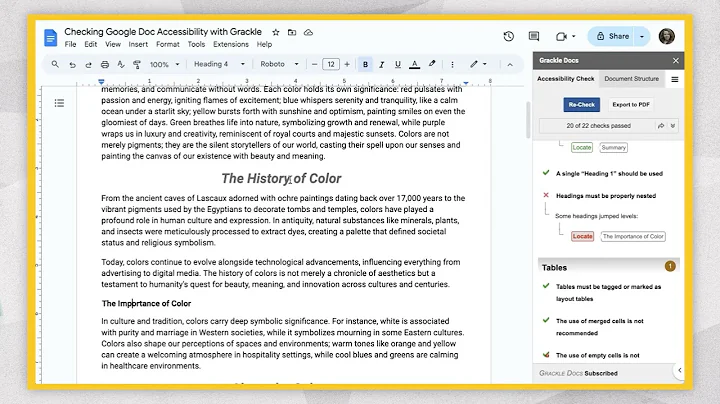Close the Grackle Docs panel
Screen dimensions: 720x404
coord(675,61)
